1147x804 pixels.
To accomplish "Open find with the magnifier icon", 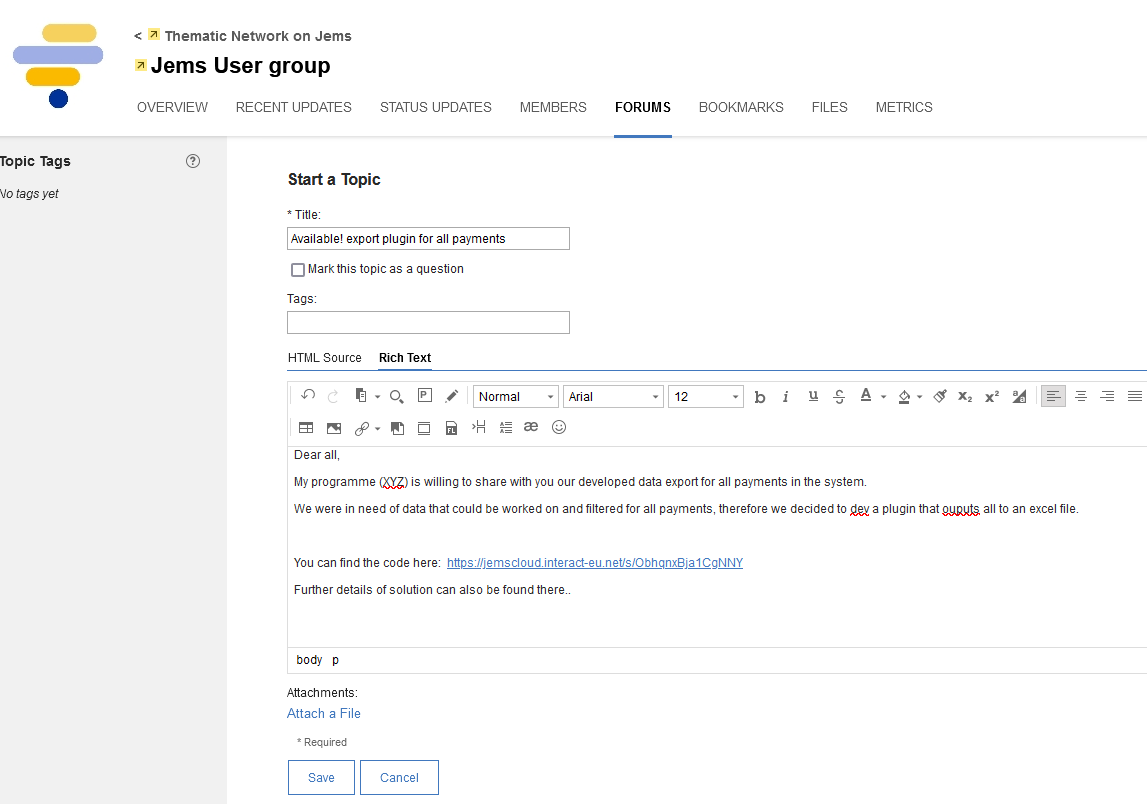I will (x=396, y=397).
